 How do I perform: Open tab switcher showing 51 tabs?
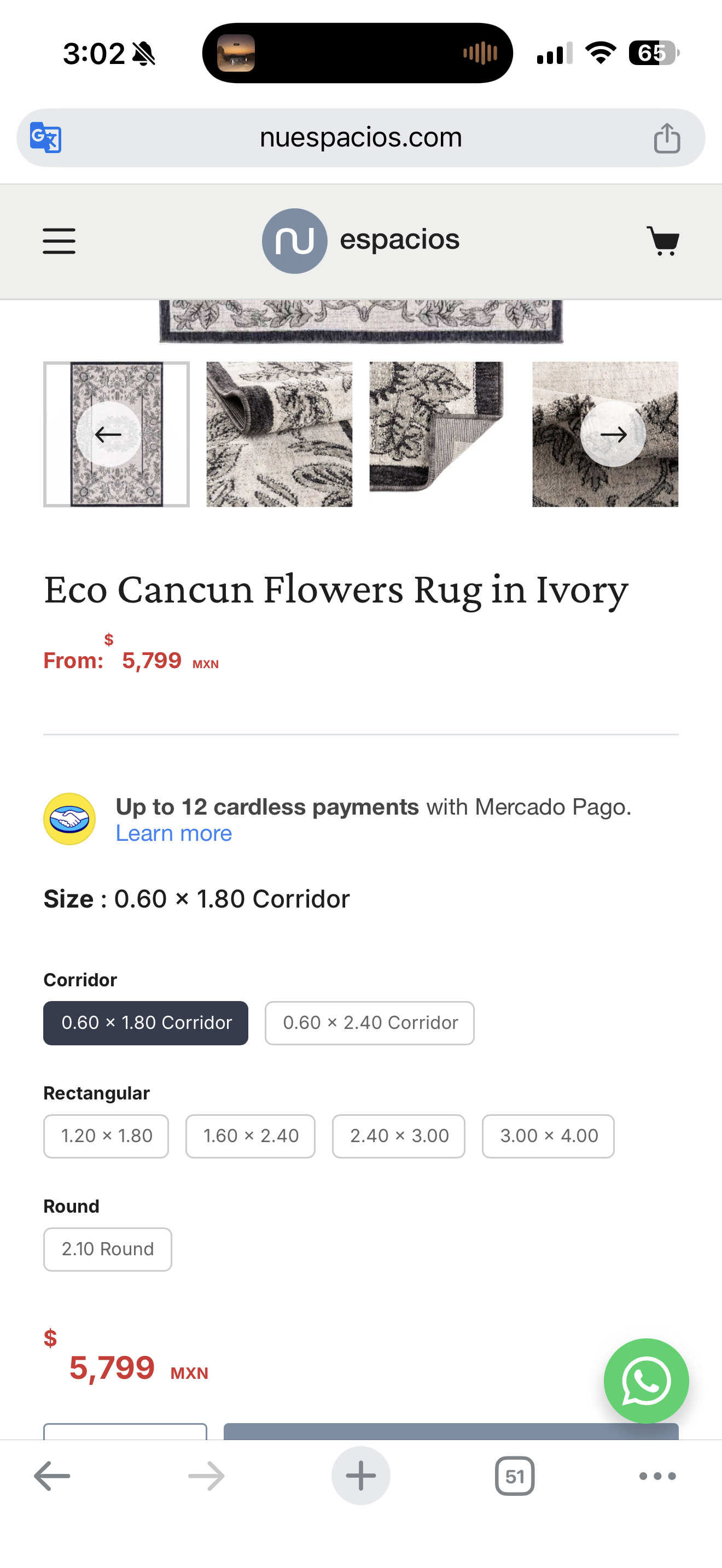pyautogui.click(x=514, y=1476)
